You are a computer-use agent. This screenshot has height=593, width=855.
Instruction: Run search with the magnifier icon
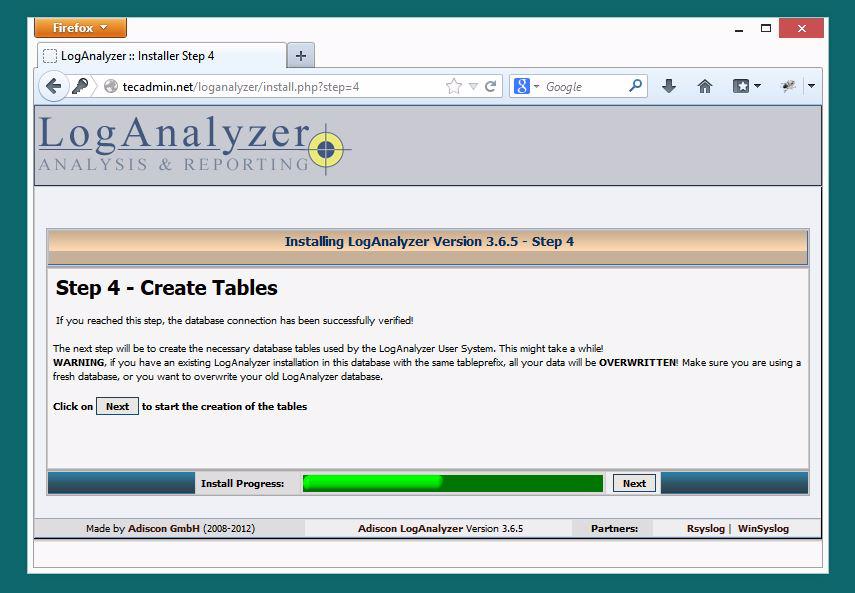coord(635,86)
